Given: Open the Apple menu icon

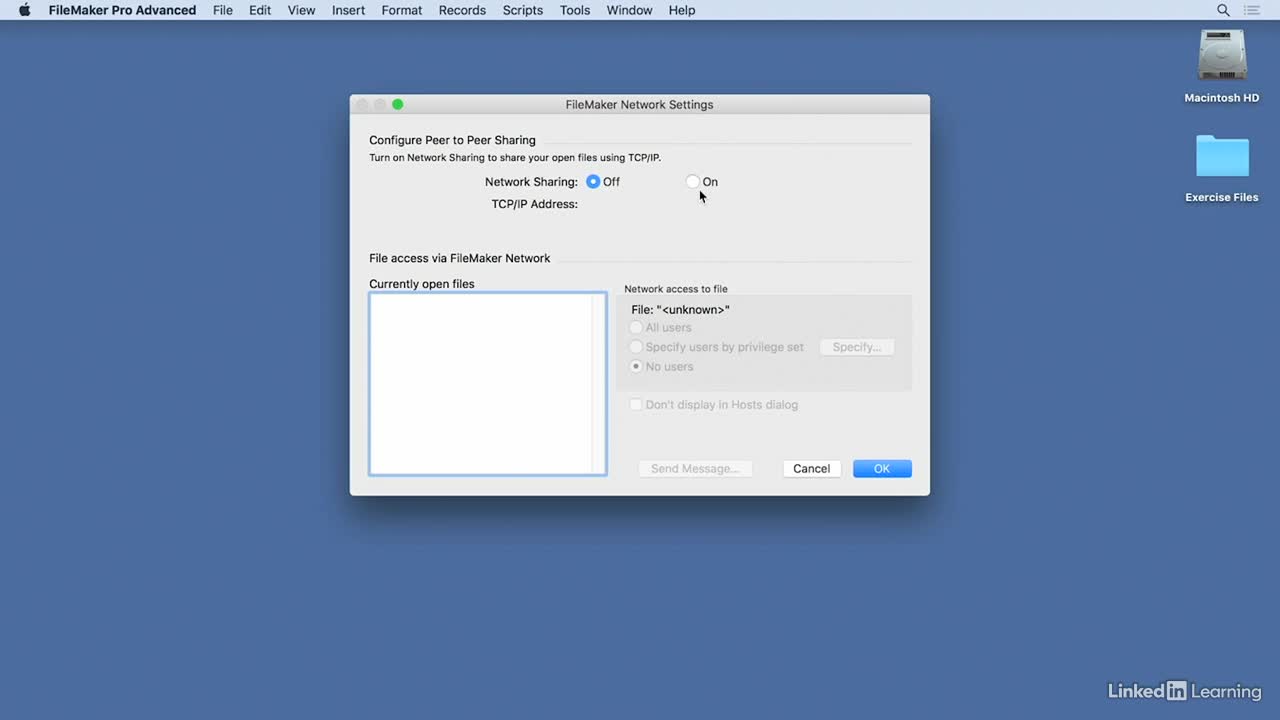Looking at the screenshot, I should 25,10.
